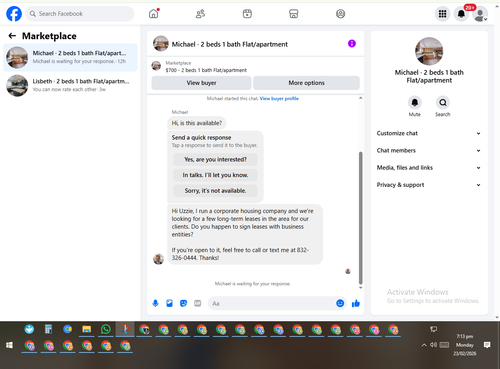Open the Windows action center icon

(487, 345)
